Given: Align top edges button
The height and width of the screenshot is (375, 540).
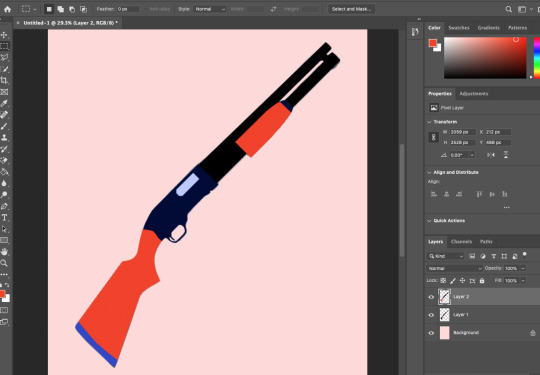Looking at the screenshot, I should pyautogui.click(x=479, y=194).
